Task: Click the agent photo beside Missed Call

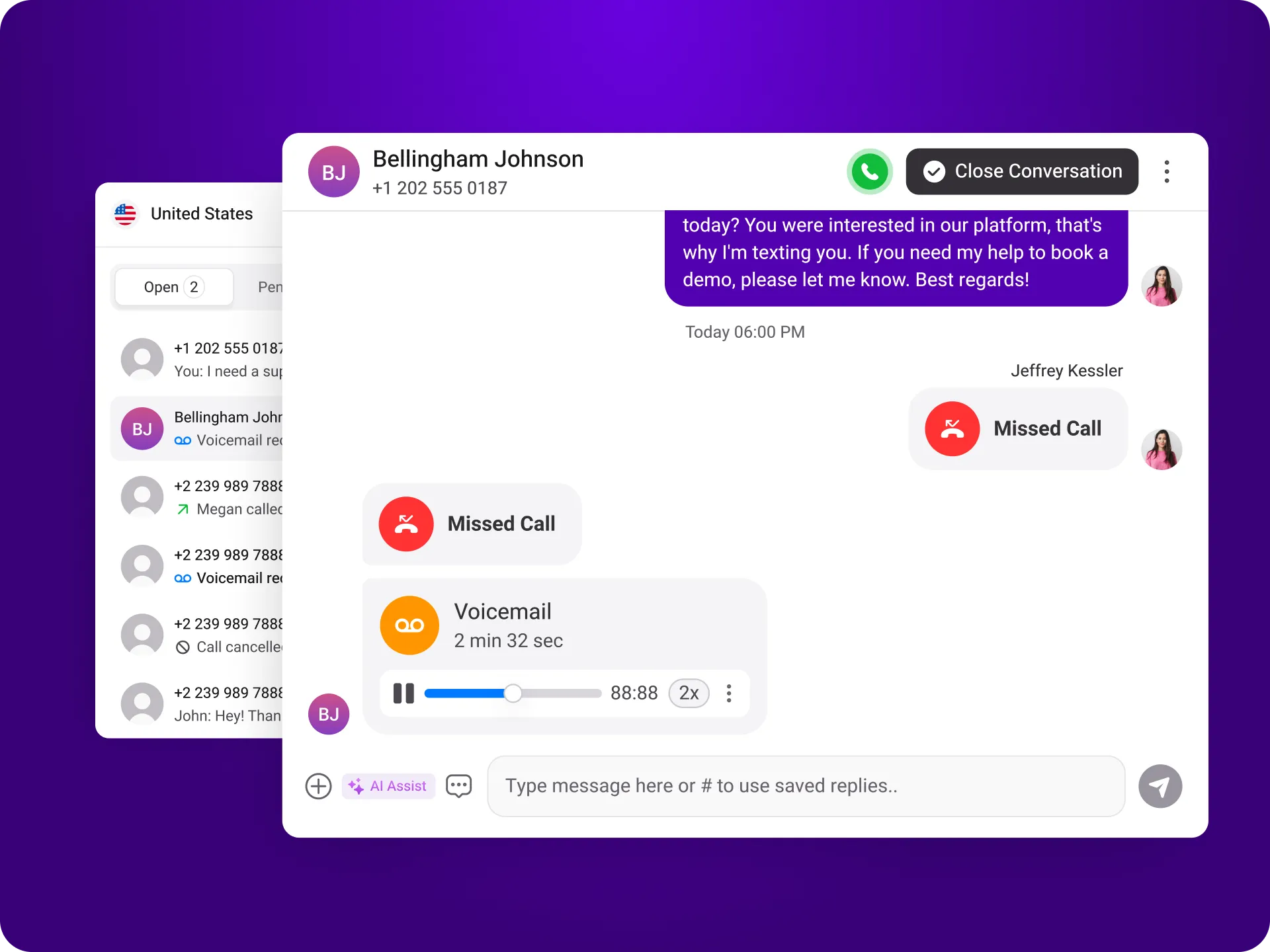Action: click(1162, 450)
